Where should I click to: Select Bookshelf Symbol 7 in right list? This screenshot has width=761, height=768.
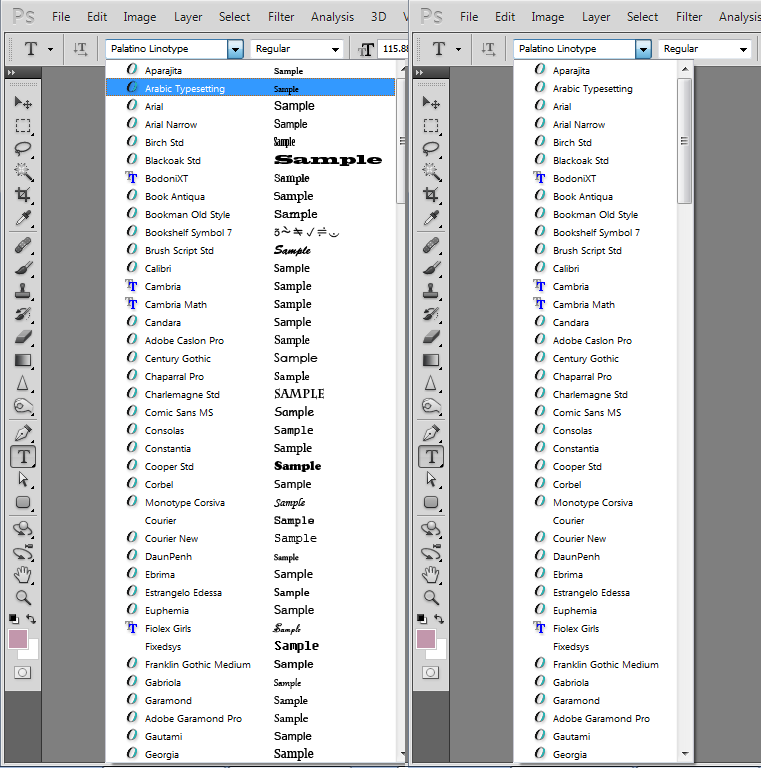pyautogui.click(x=596, y=233)
